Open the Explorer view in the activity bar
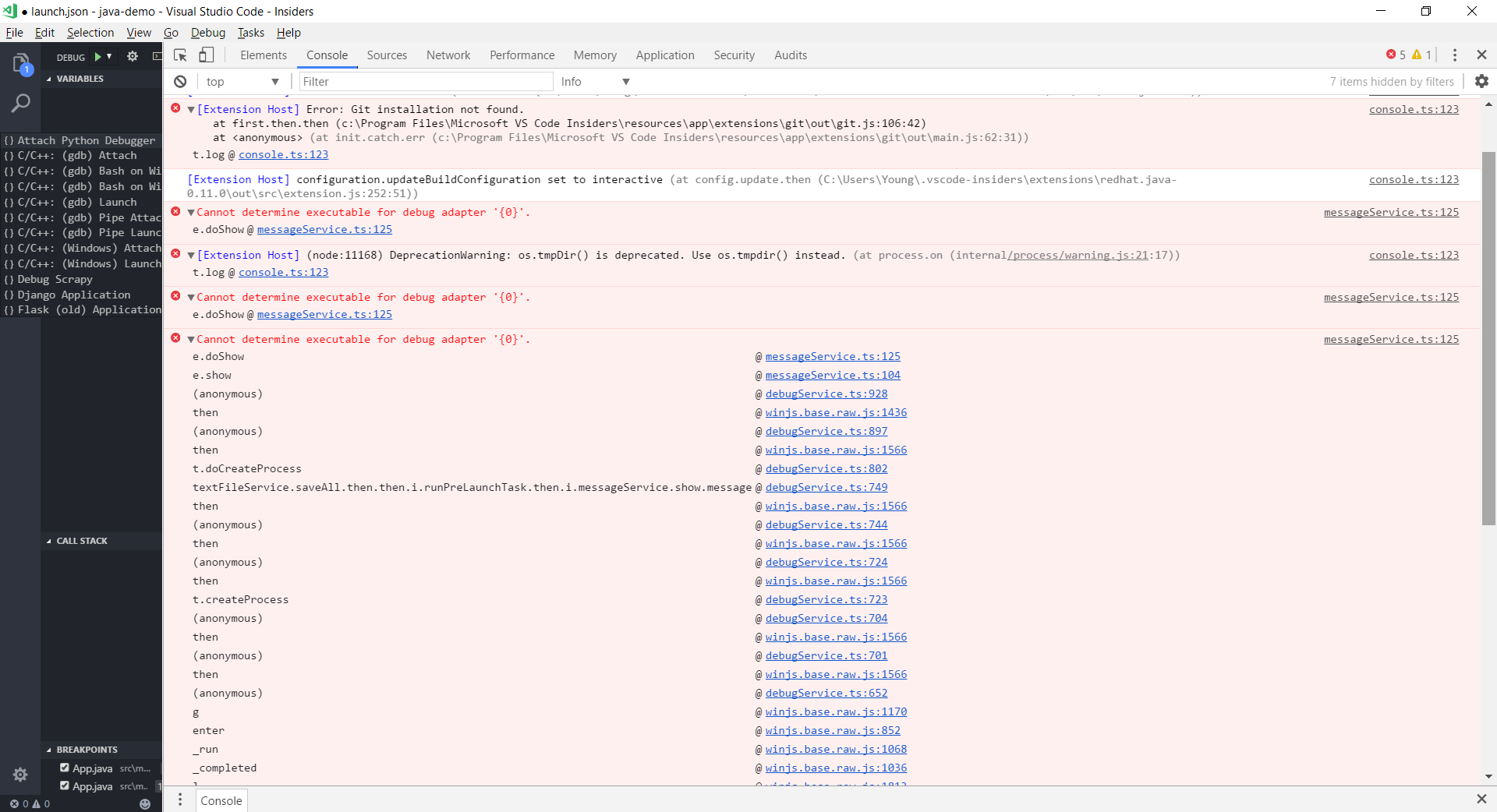Screen dimensions: 1497x812 (21, 63)
